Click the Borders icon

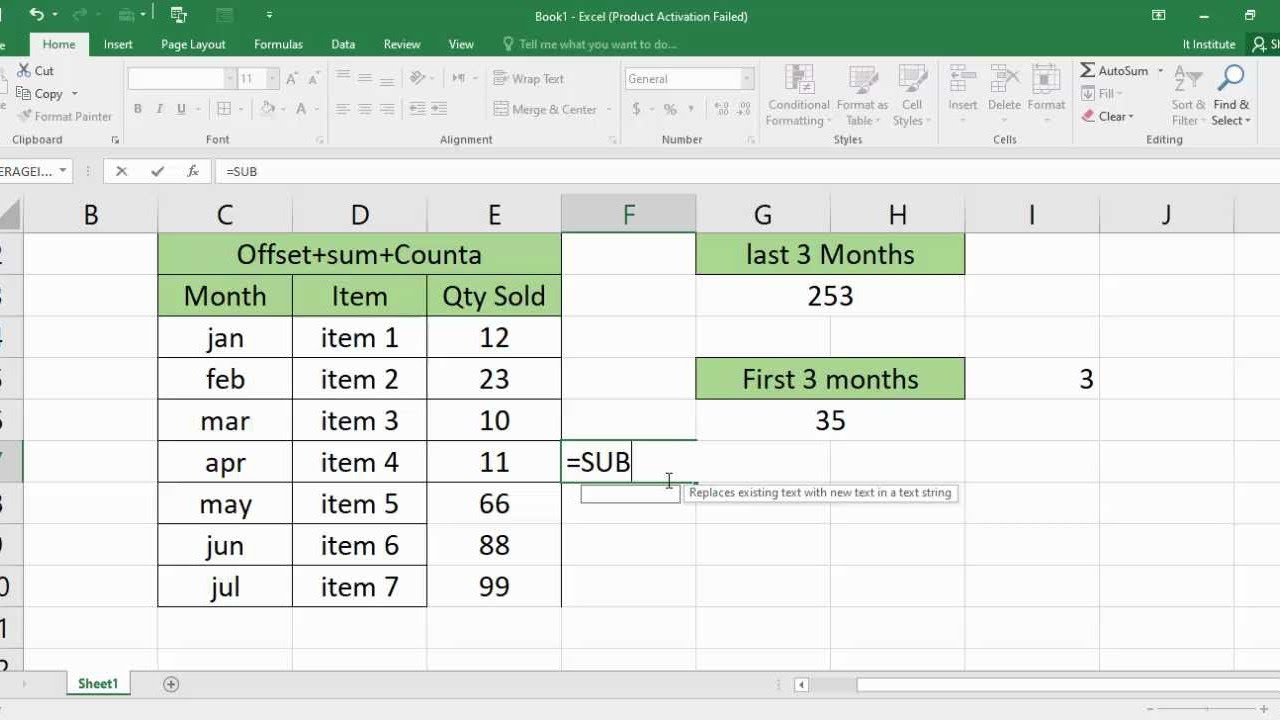(224, 109)
